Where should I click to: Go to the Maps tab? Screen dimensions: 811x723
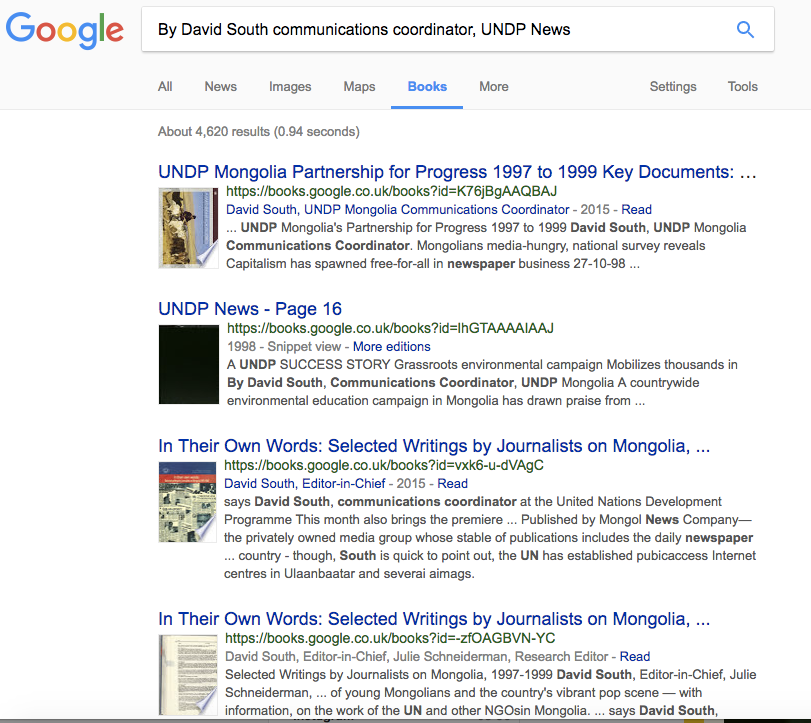[359, 87]
